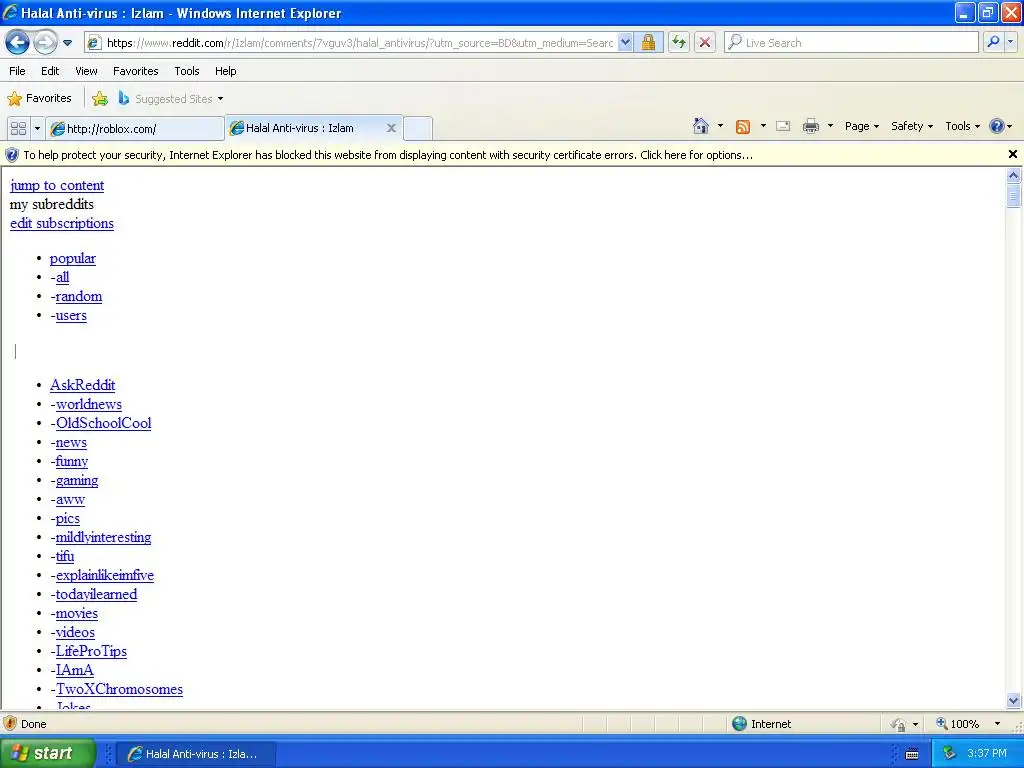1024x768 pixels.
Task: Open the 'popular' link
Action: tap(72, 259)
